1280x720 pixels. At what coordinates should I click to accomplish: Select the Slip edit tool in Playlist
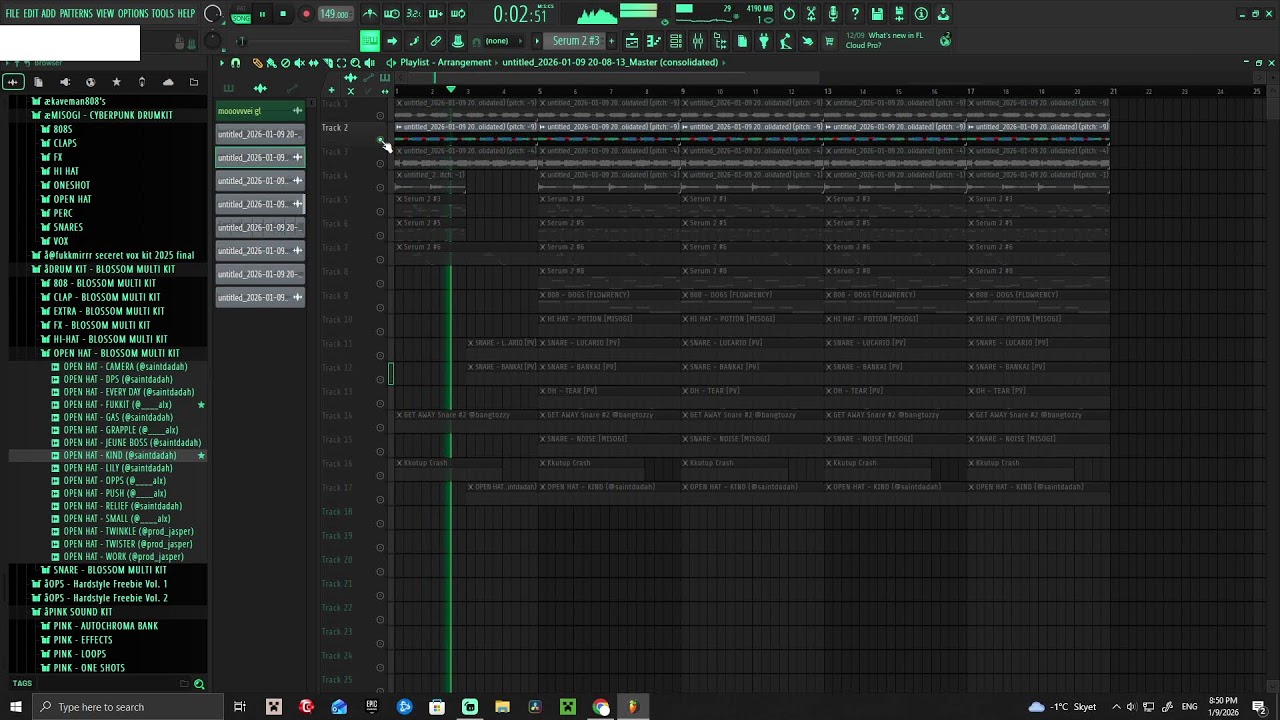[314, 62]
